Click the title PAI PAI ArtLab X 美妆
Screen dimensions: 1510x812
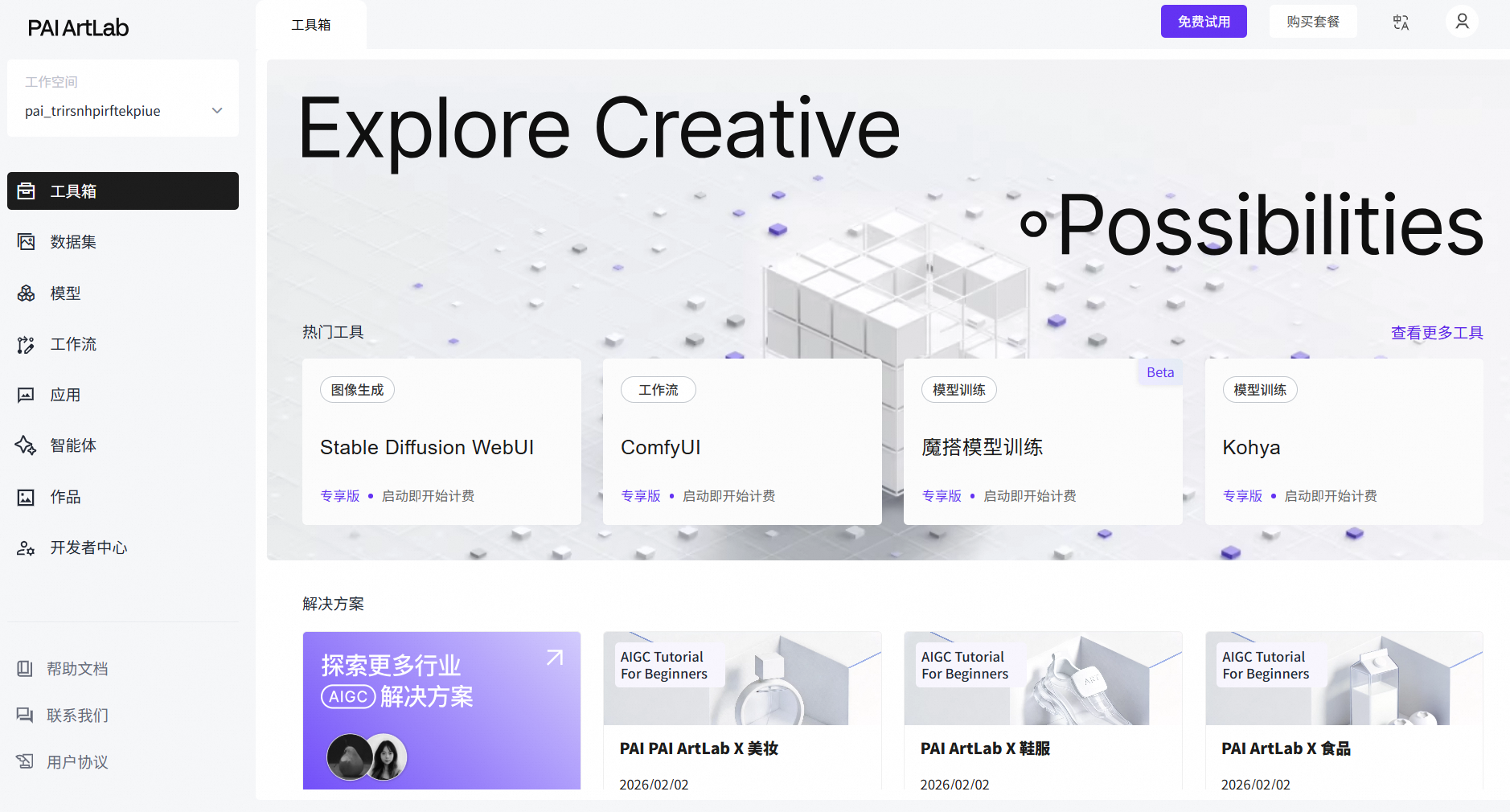pos(699,748)
